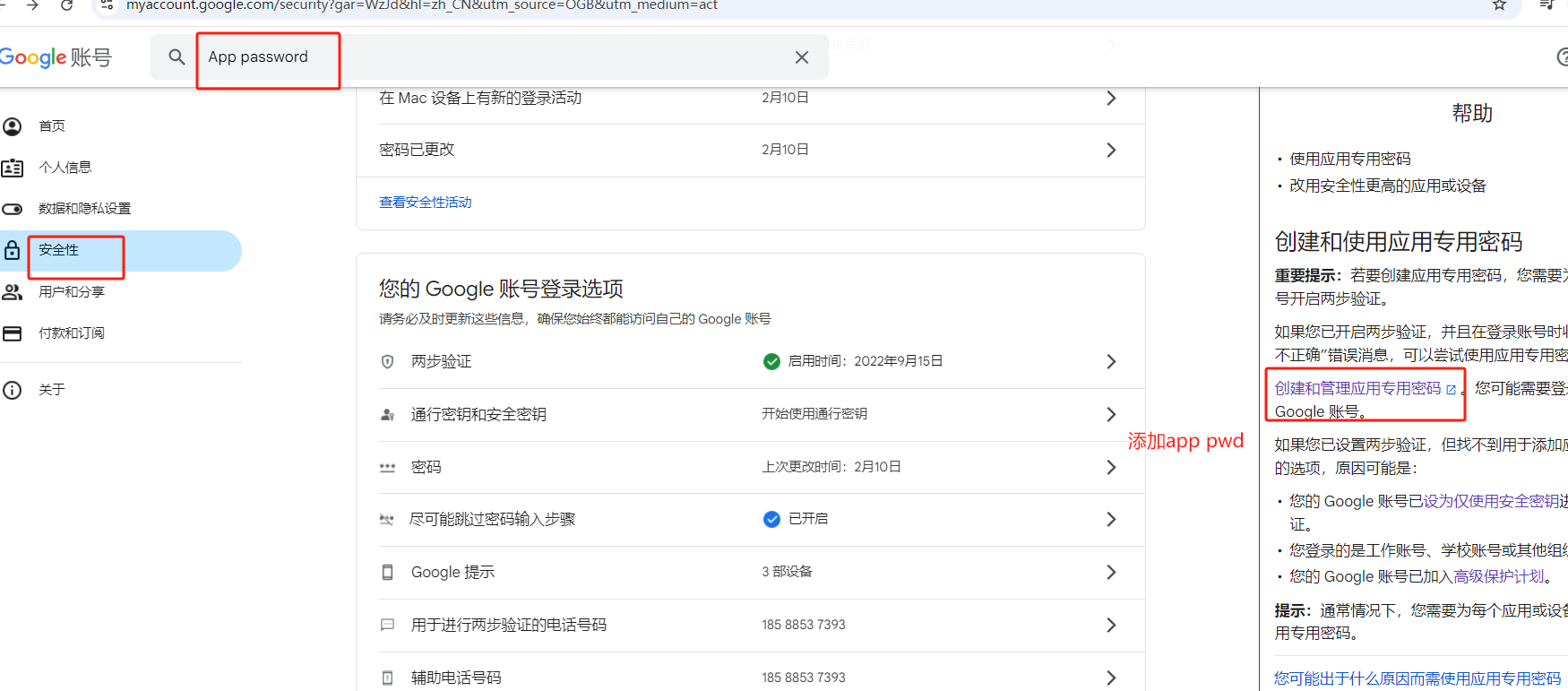The width and height of the screenshot is (1568, 691).
Task: Click browser reload button
Action: (66, 5)
